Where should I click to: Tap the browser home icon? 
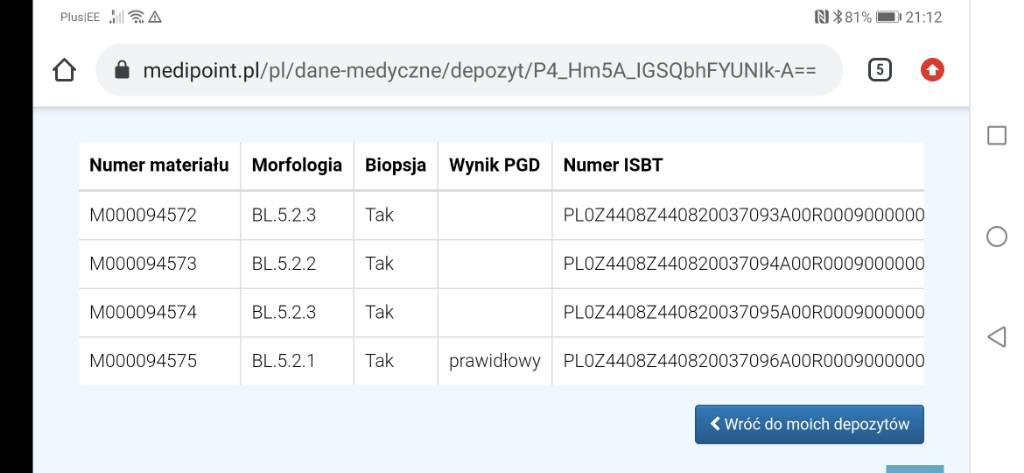(x=64, y=70)
